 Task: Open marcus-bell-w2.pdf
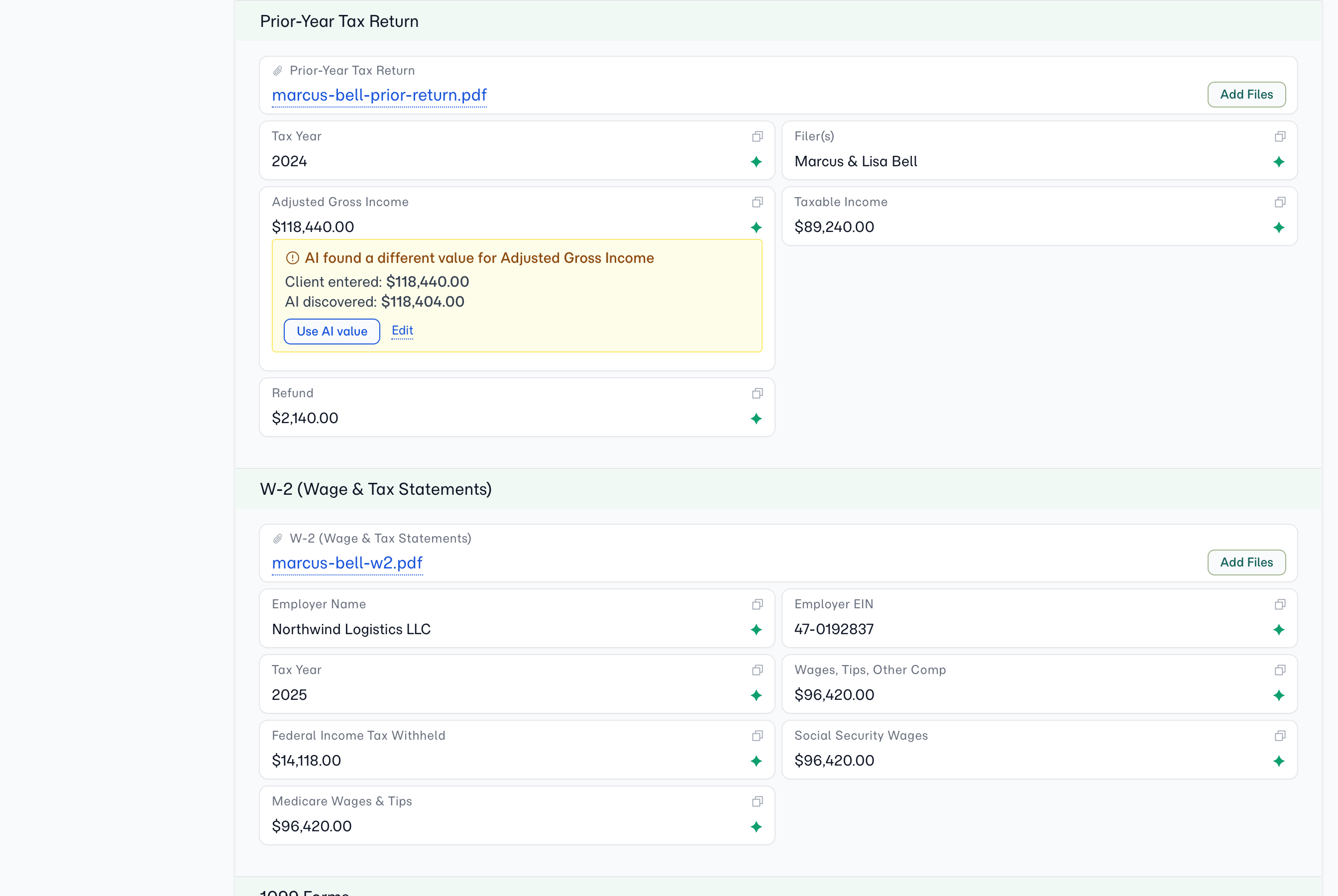pyautogui.click(x=347, y=563)
